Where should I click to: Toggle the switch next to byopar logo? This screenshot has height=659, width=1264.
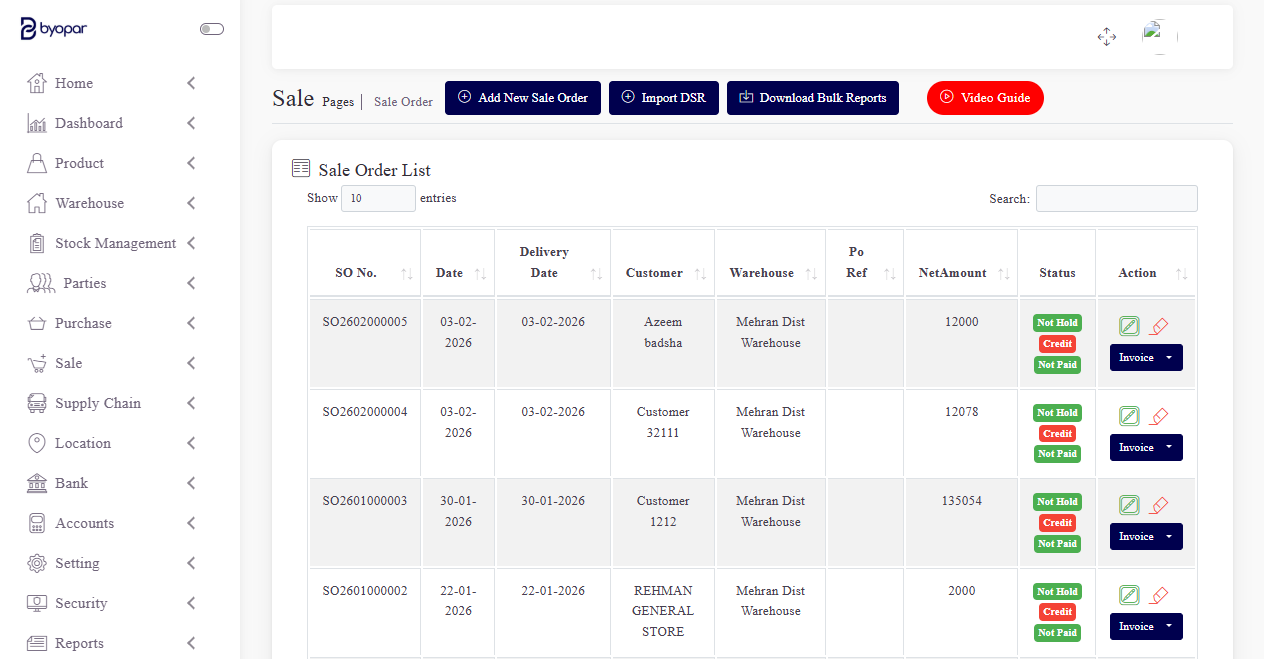tap(211, 29)
